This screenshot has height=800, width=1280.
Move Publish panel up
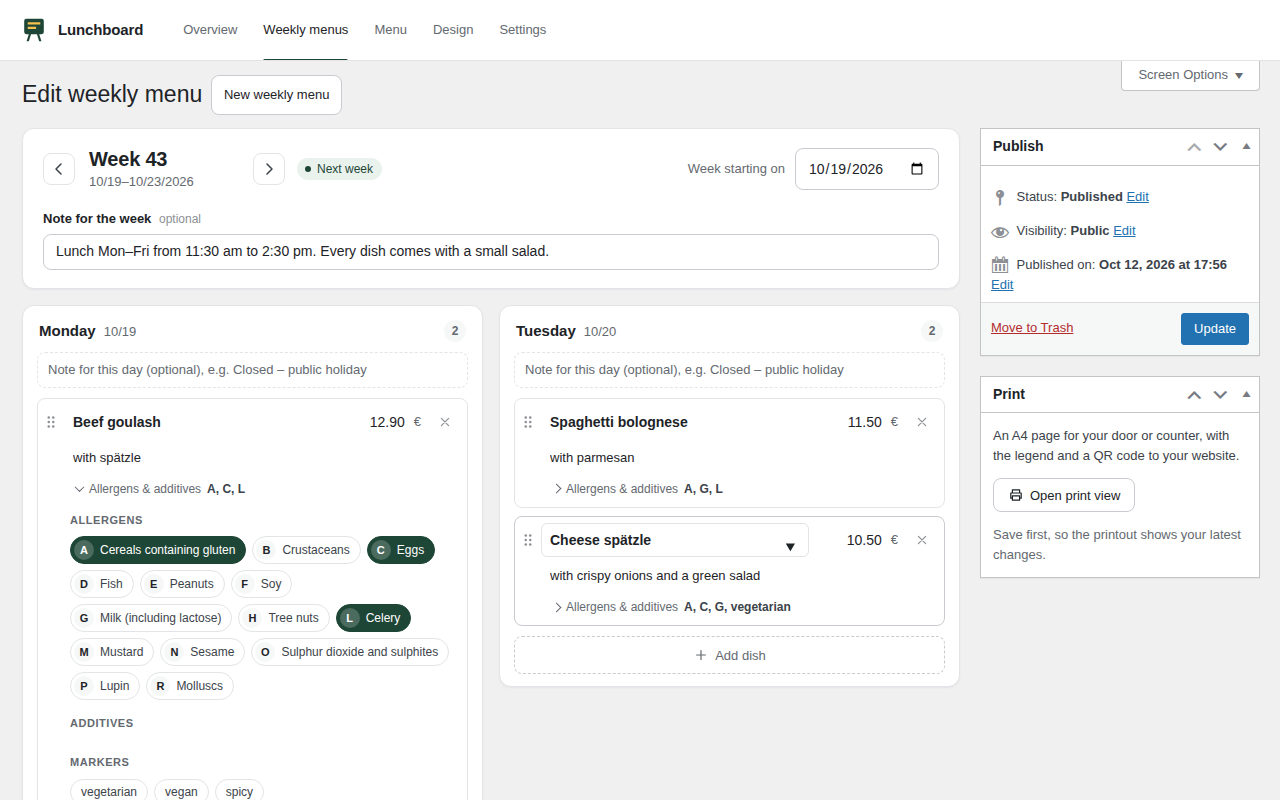(1194, 146)
